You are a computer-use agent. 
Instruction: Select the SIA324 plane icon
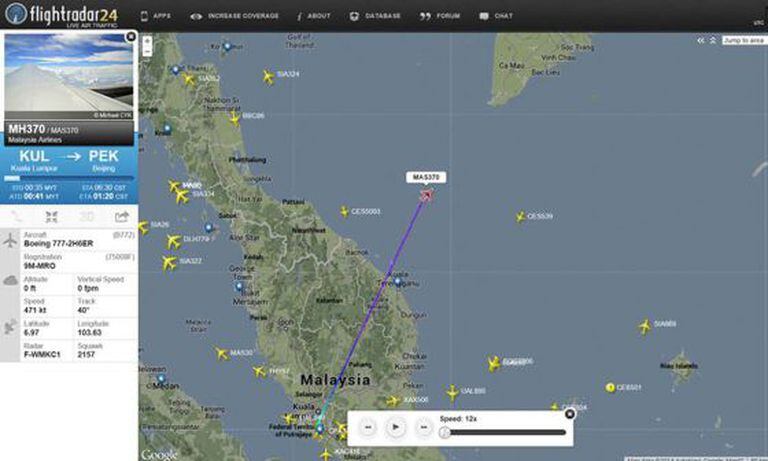268,77
